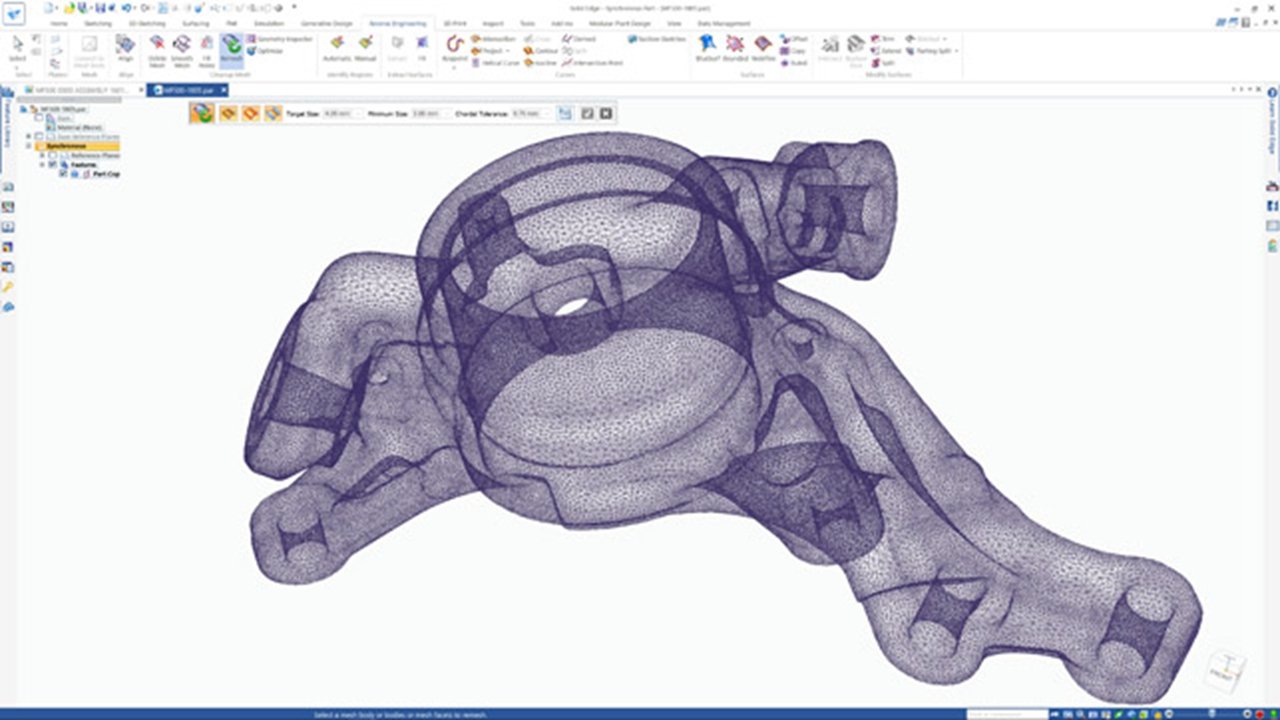Cancel remesh with the X button

point(605,114)
